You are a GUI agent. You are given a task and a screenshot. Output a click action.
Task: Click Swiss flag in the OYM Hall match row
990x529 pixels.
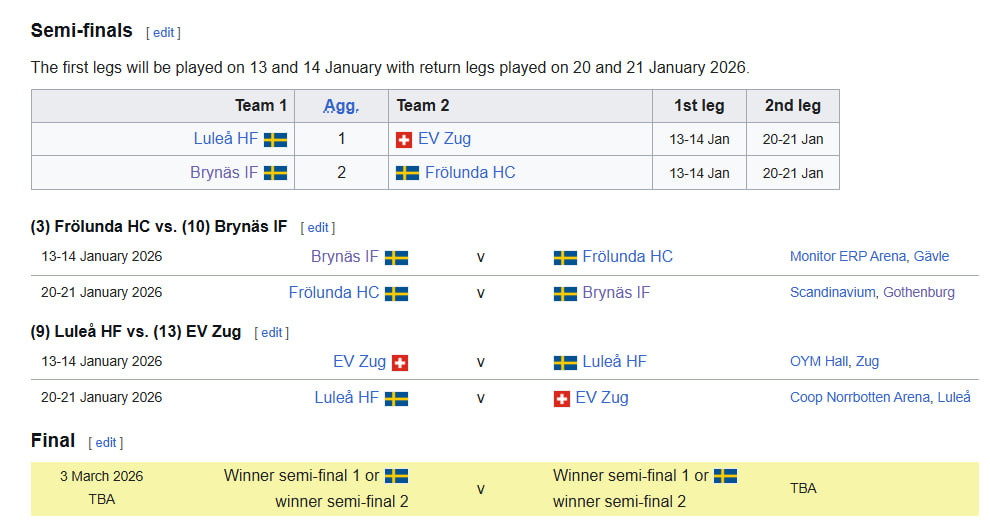tap(400, 362)
